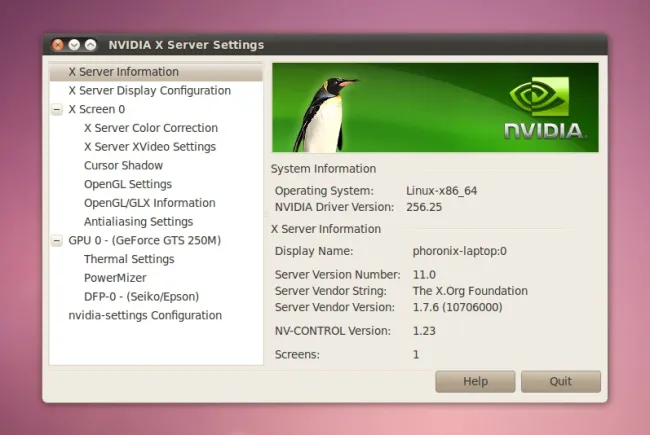Open the PowerMizer page
This screenshot has height=435, width=650.
[x=114, y=278]
